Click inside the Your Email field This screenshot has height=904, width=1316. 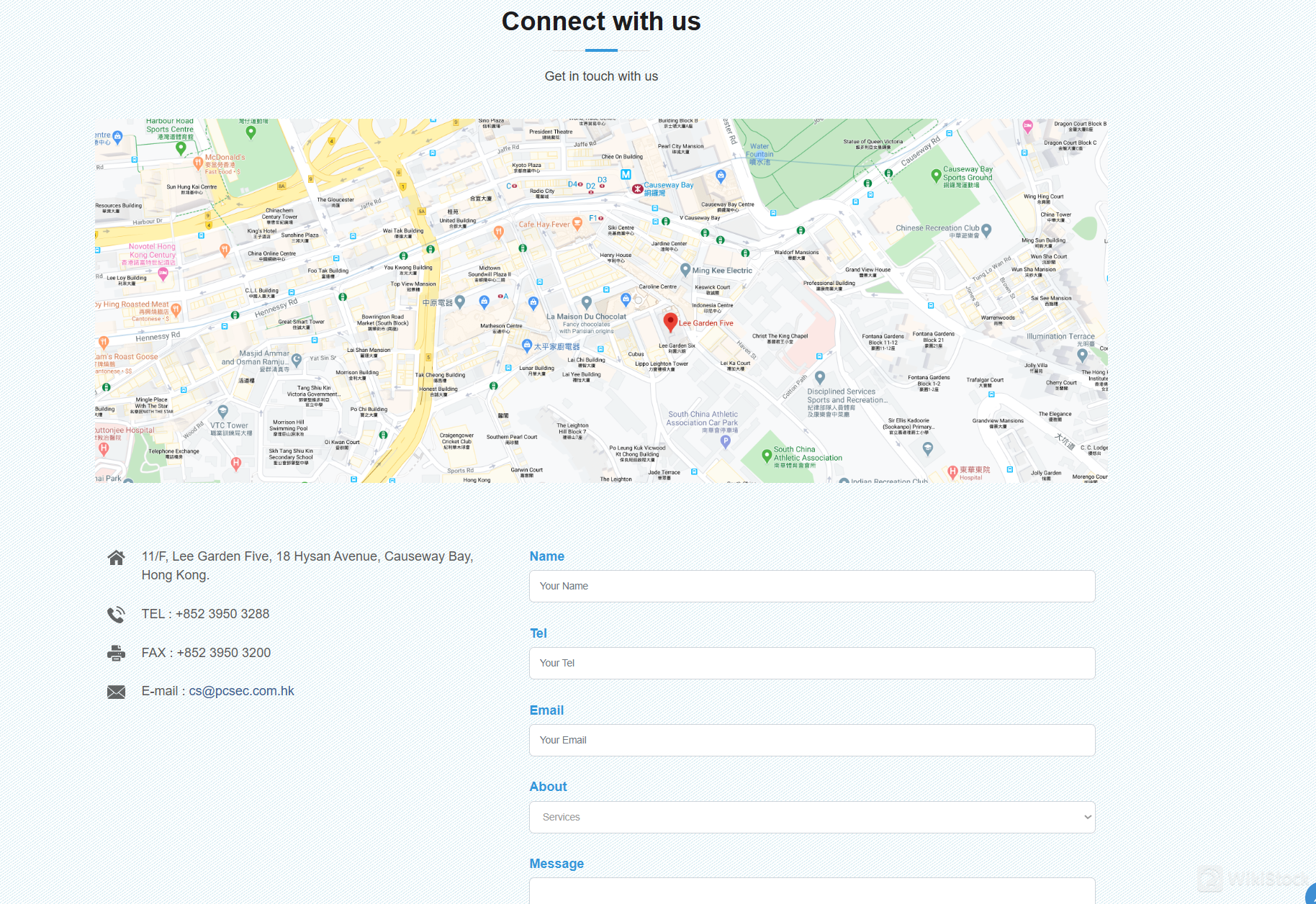811,740
